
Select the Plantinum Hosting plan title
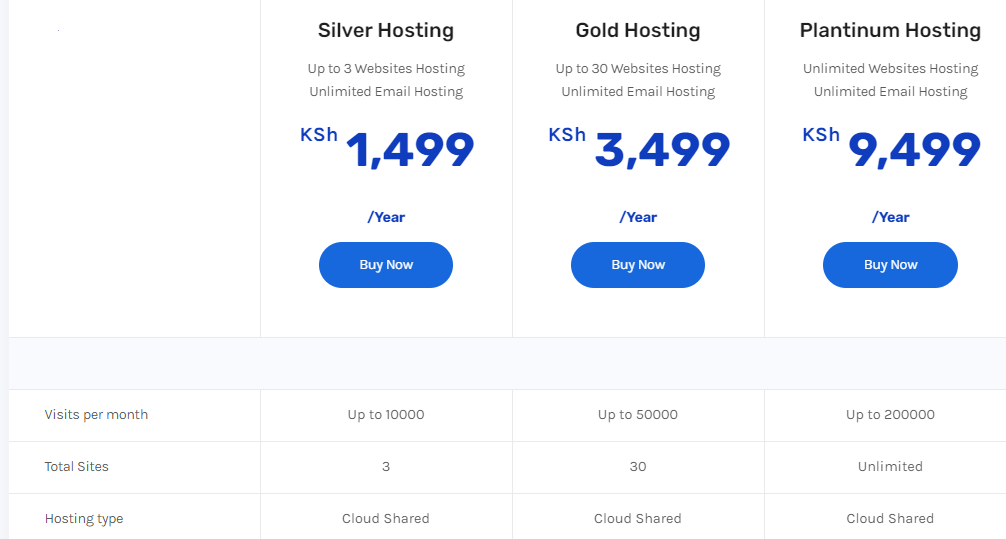pyautogui.click(x=890, y=30)
